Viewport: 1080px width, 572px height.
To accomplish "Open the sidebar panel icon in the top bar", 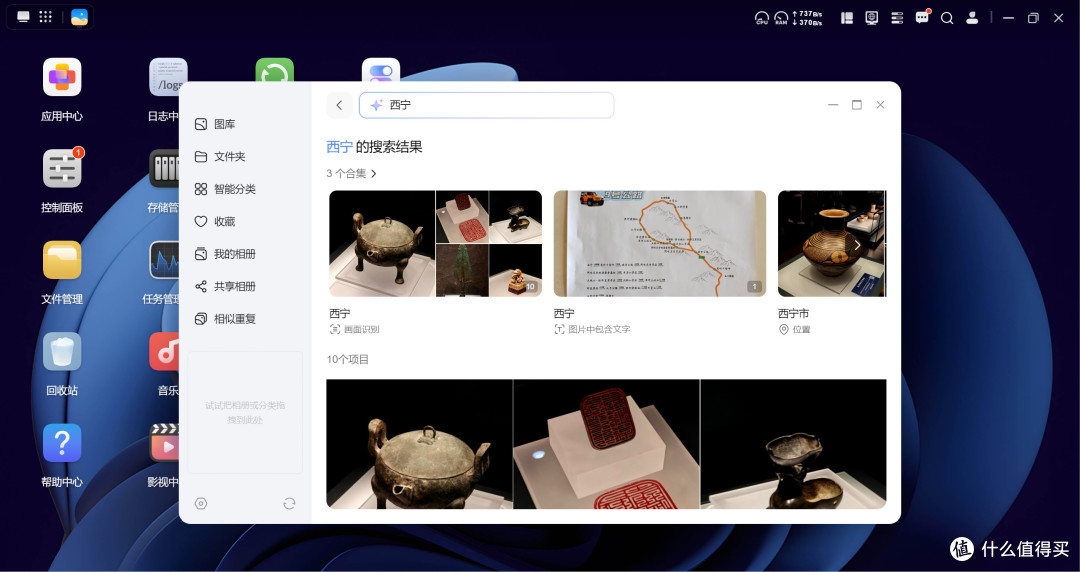I will pyautogui.click(x=847, y=18).
